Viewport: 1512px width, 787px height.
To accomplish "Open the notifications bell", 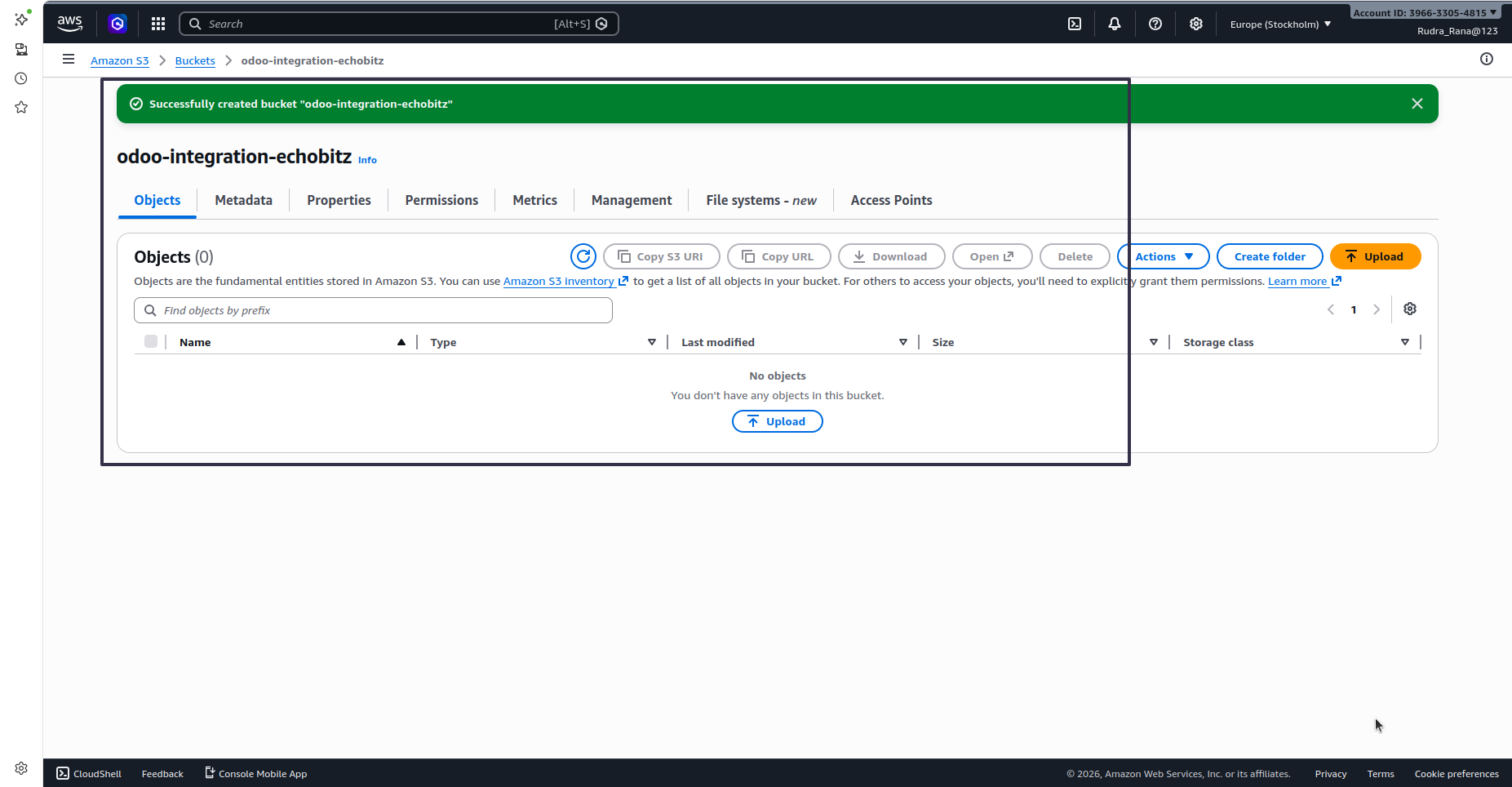I will click(1115, 24).
